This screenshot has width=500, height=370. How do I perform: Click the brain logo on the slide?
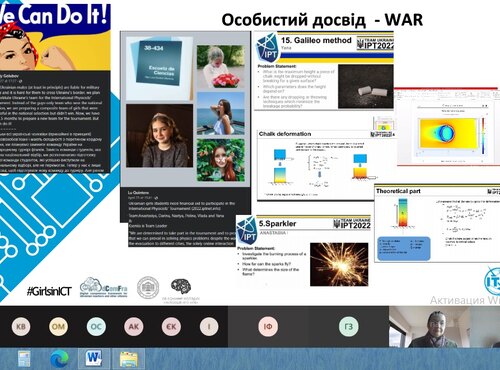pyautogui.click(x=181, y=287)
